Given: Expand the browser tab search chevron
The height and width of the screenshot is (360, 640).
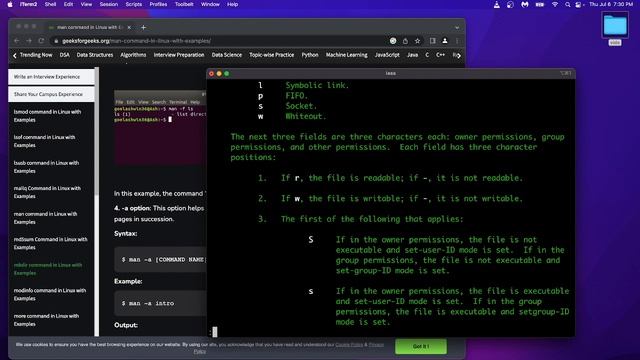Looking at the screenshot, I should point(457,27).
